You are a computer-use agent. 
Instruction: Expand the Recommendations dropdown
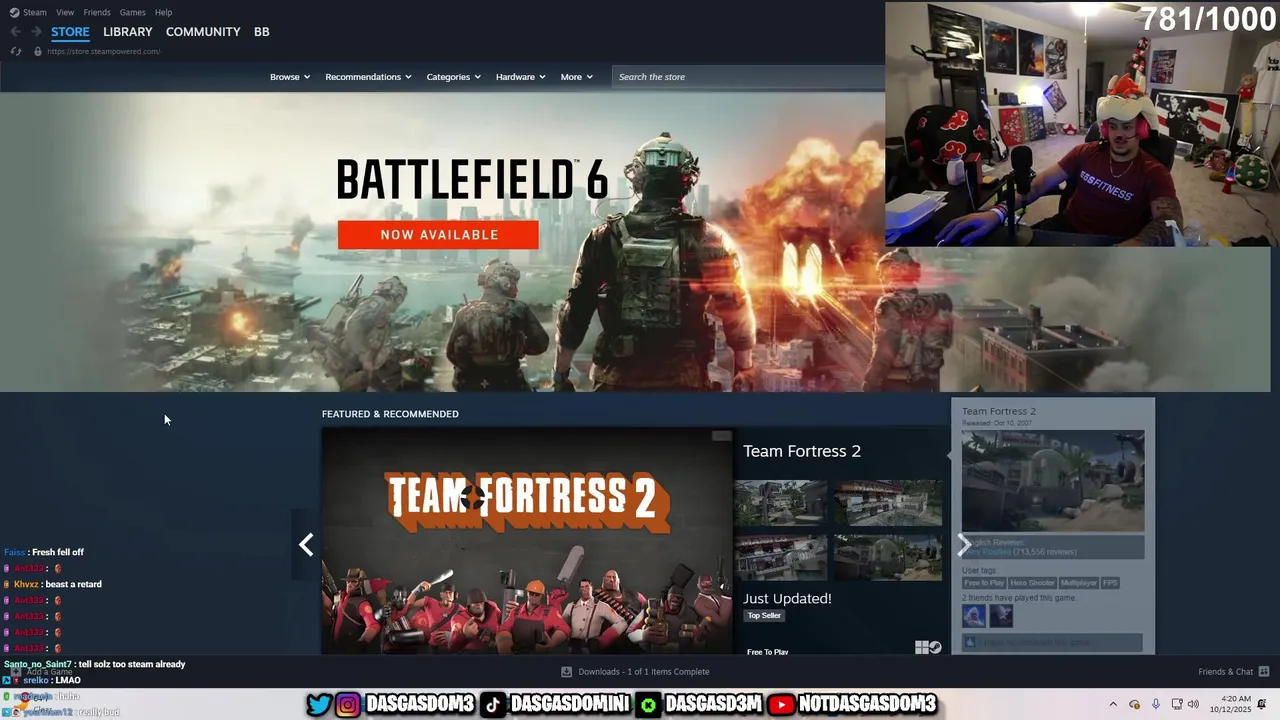point(368,77)
